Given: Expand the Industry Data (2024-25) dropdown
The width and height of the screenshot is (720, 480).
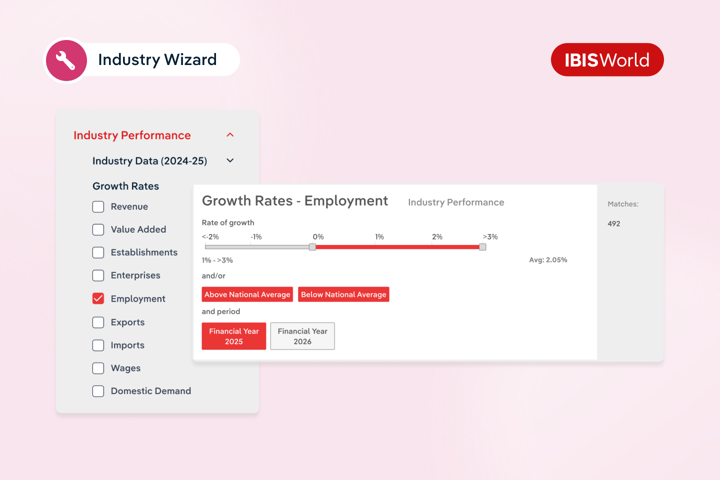Looking at the screenshot, I should (230, 161).
